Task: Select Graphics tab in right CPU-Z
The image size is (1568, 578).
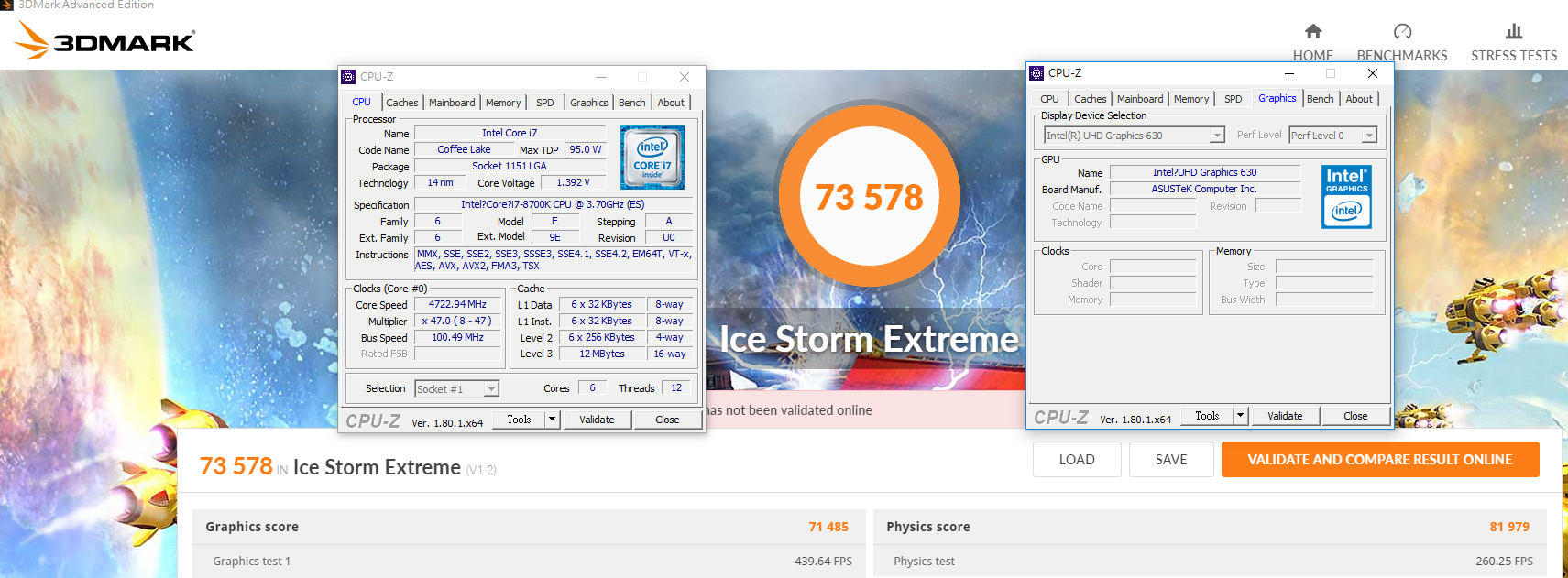Action: point(1277,98)
